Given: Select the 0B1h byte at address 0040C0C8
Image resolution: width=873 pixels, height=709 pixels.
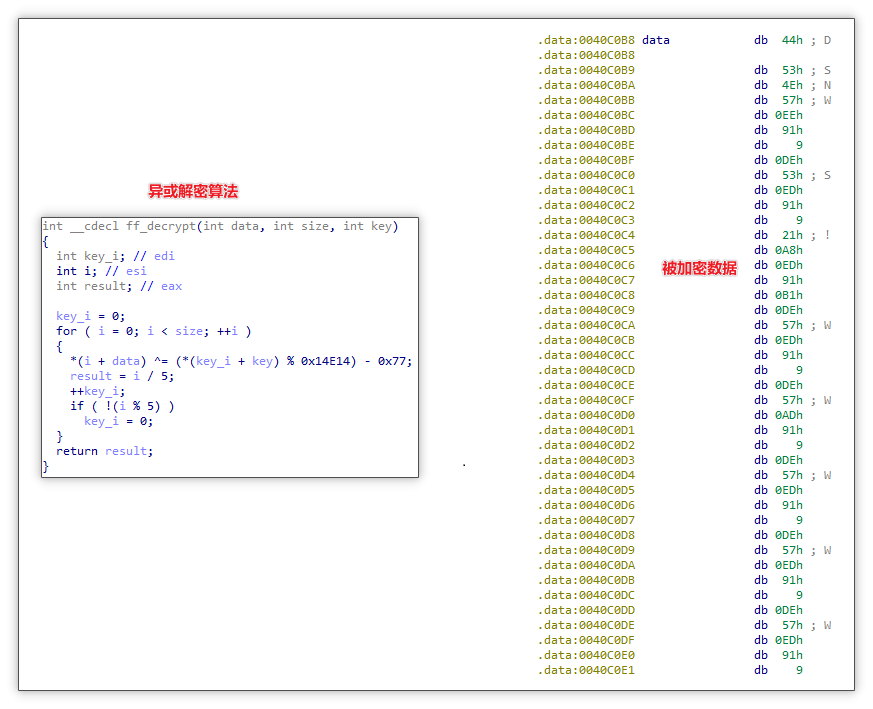Looking at the screenshot, I should click(x=789, y=295).
